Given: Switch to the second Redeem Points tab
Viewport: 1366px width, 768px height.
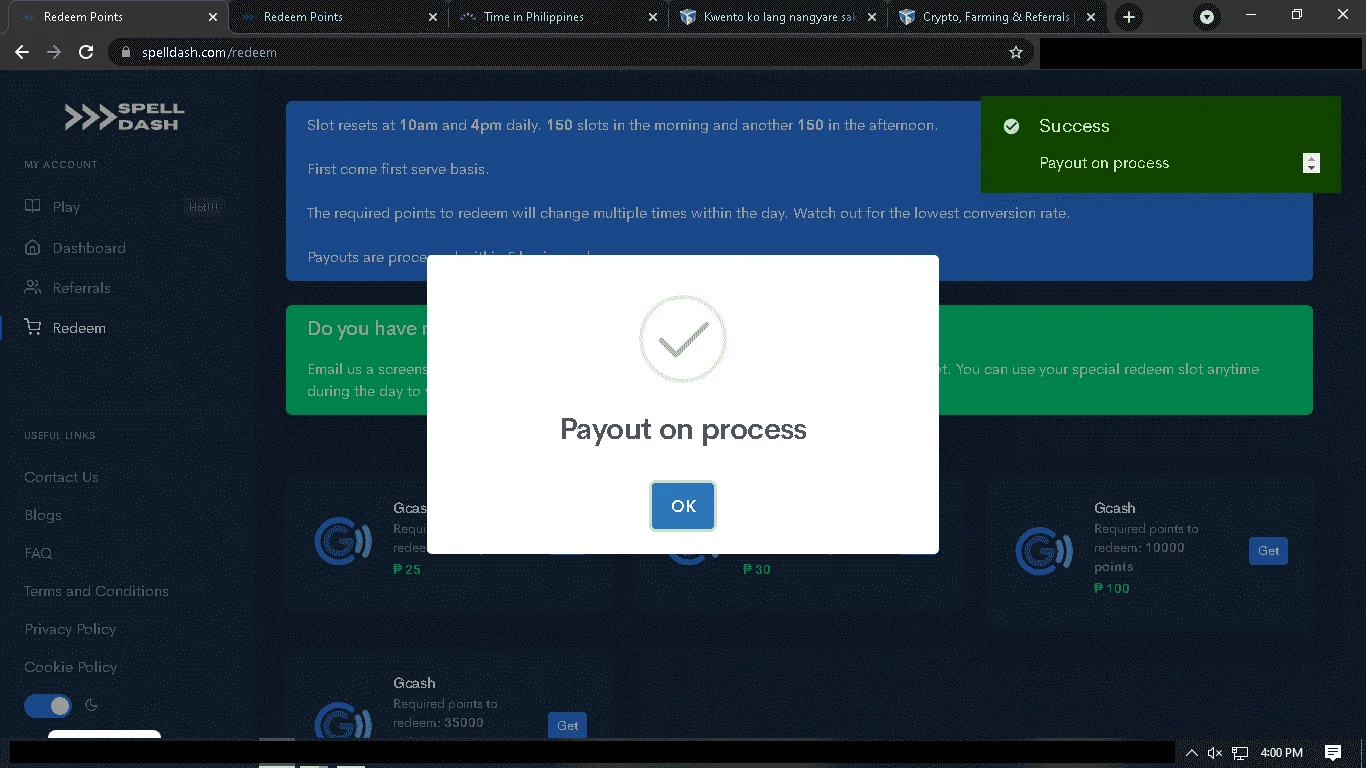Looking at the screenshot, I should click(338, 17).
